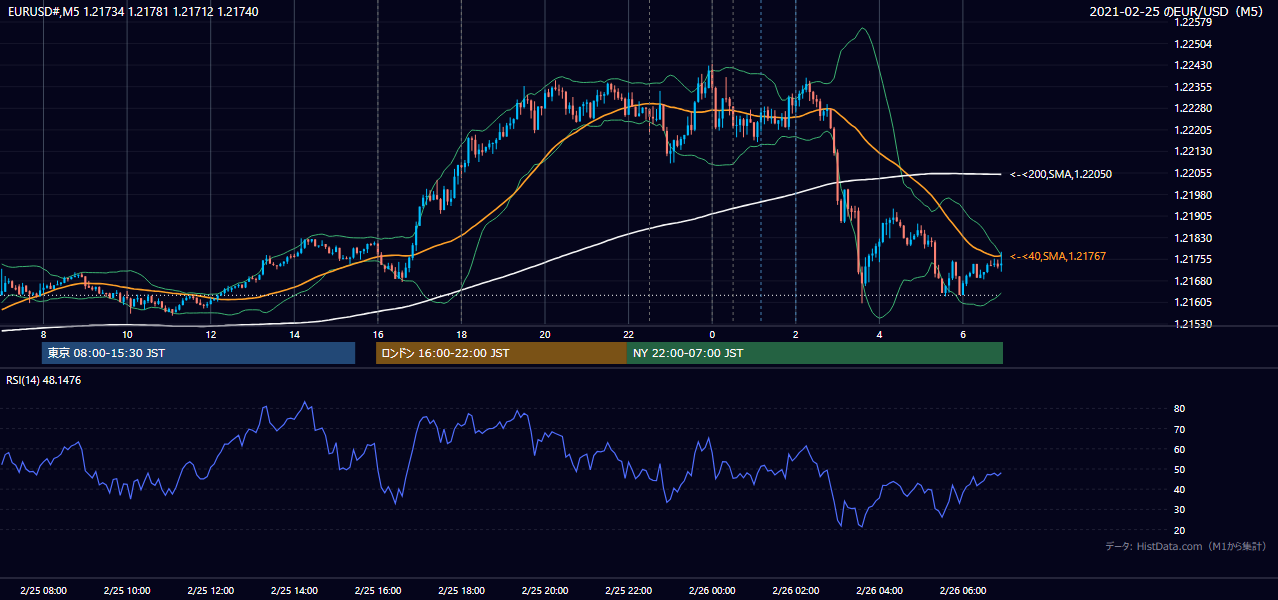This screenshot has width=1278, height=600.
Task: Click price axis value 1.22205
Action: (1192, 130)
